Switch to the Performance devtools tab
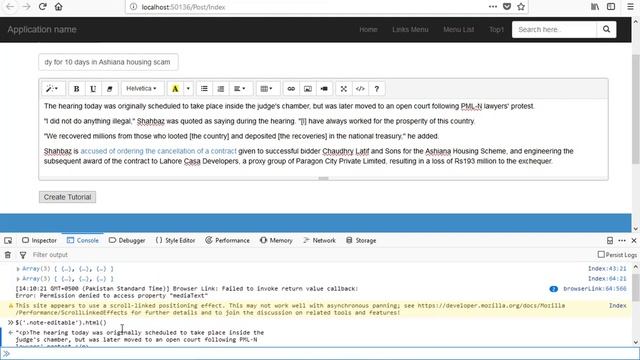Screen dimensions: 640x360 click(227, 240)
